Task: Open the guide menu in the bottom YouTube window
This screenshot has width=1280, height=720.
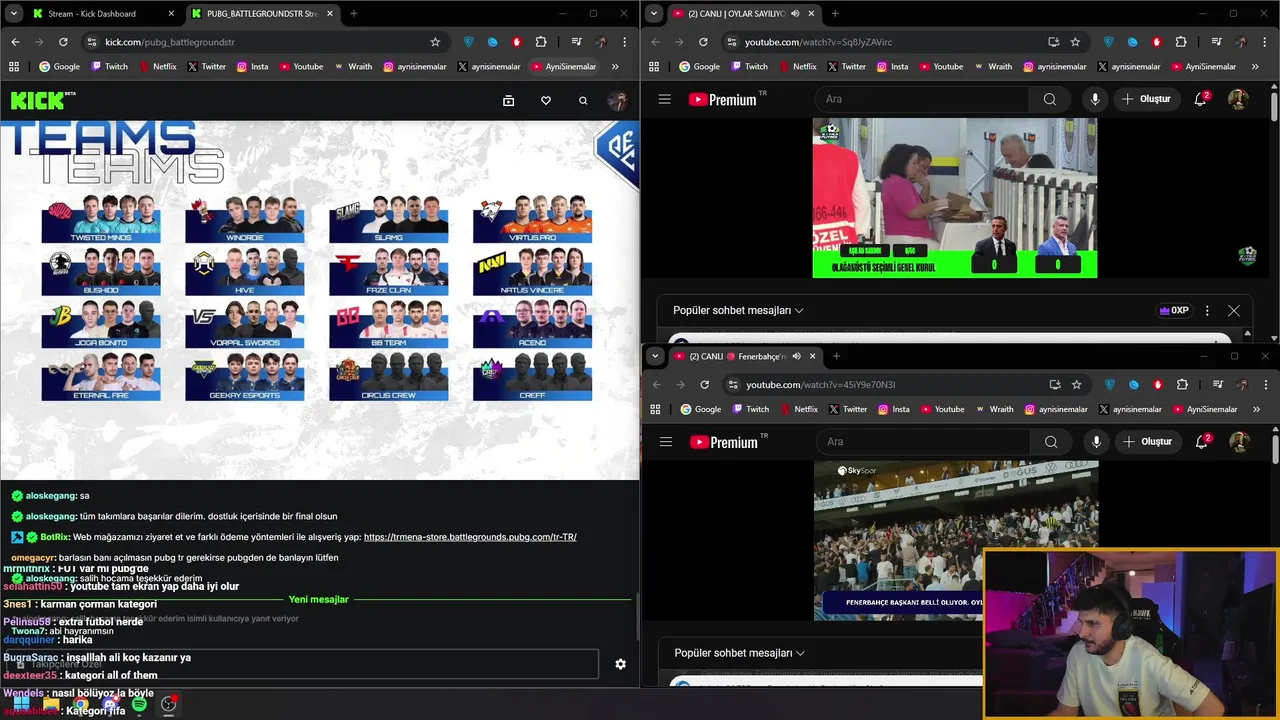Action: (666, 441)
